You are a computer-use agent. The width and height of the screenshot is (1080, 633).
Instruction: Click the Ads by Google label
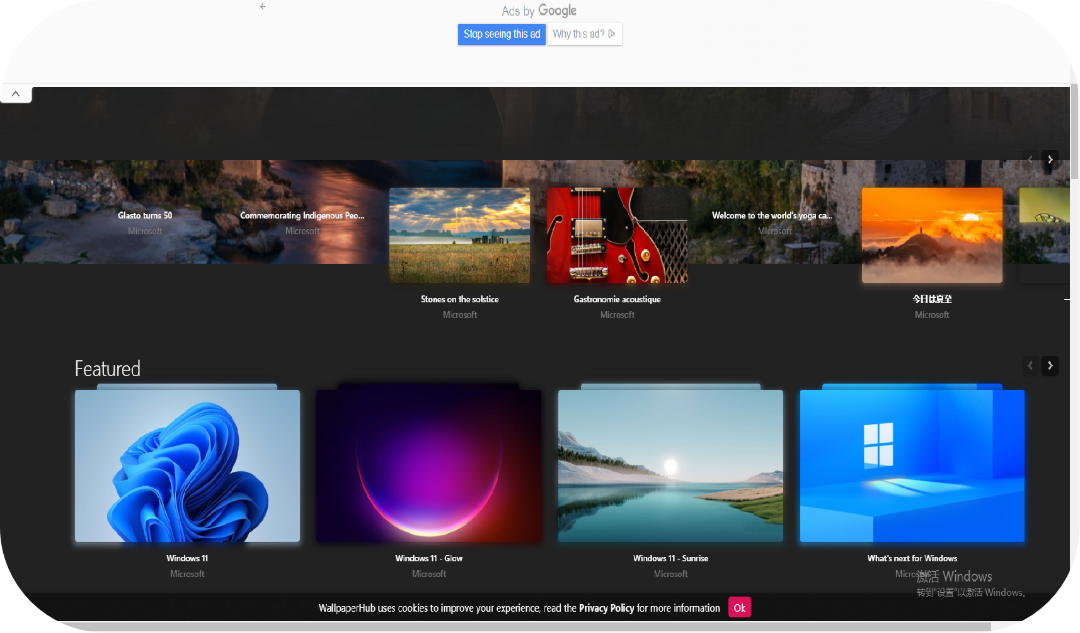pos(539,10)
